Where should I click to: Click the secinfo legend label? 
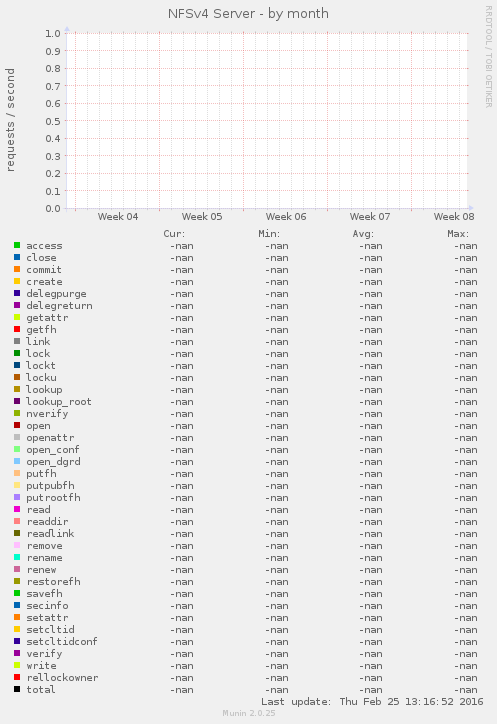47,606
